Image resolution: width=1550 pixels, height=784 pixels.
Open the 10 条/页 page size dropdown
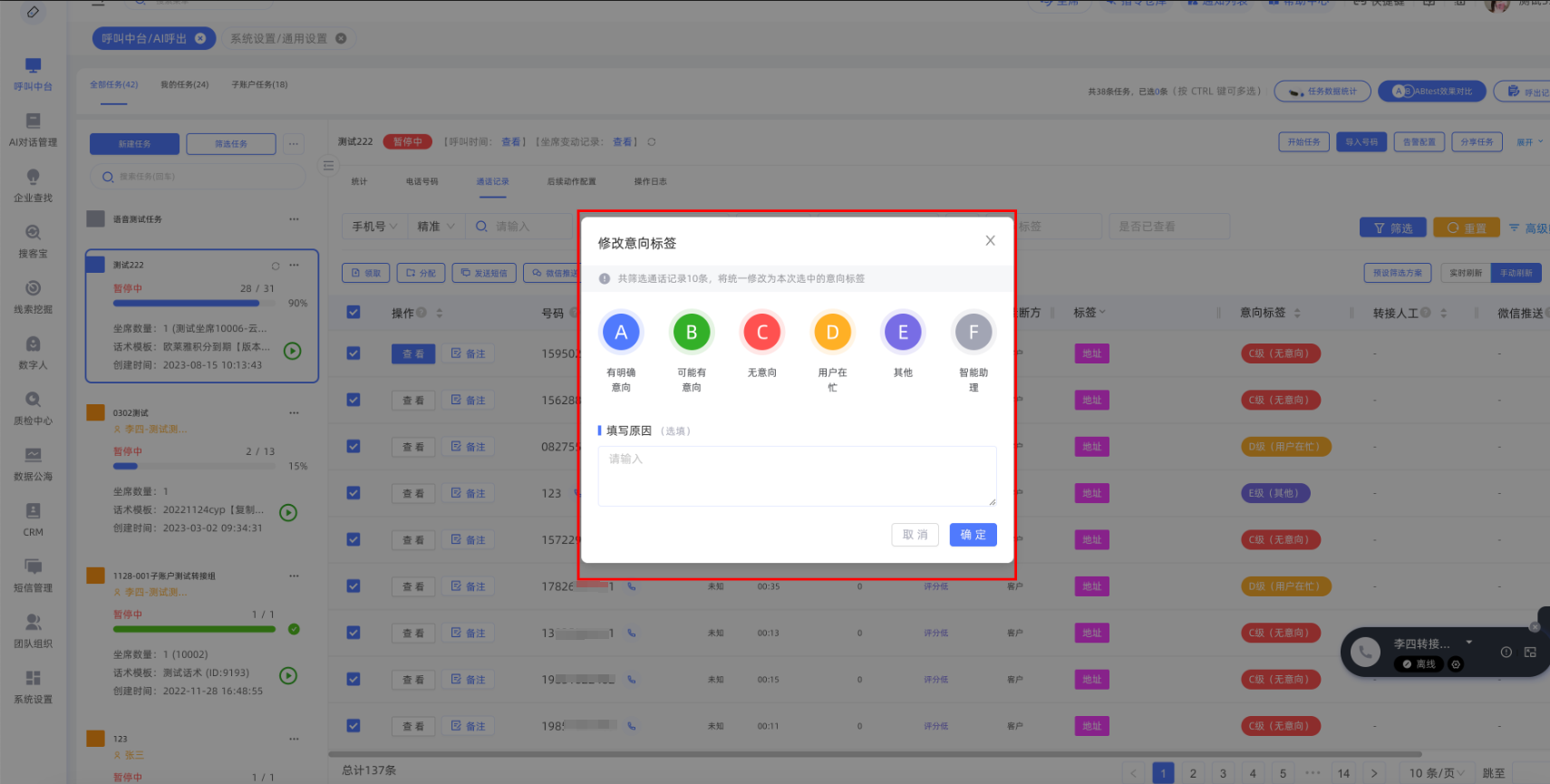click(1437, 773)
